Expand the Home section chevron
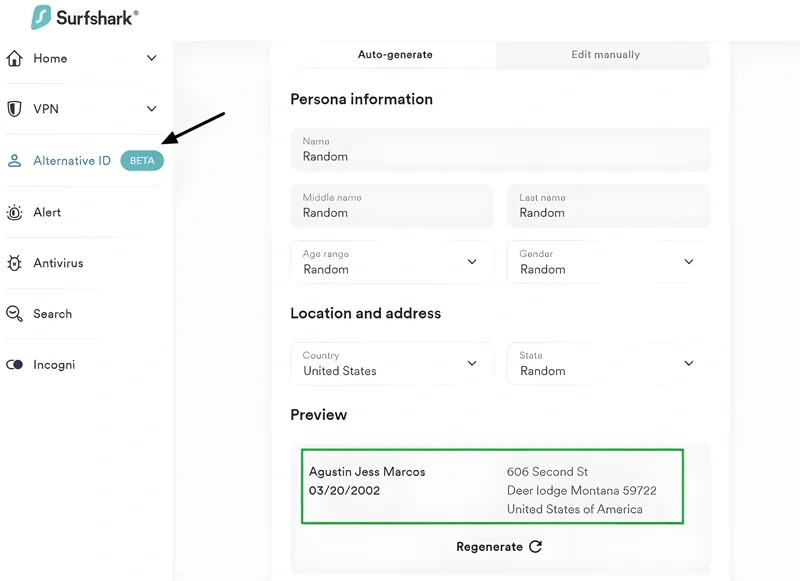Image resolution: width=800 pixels, height=581 pixels. click(x=151, y=58)
